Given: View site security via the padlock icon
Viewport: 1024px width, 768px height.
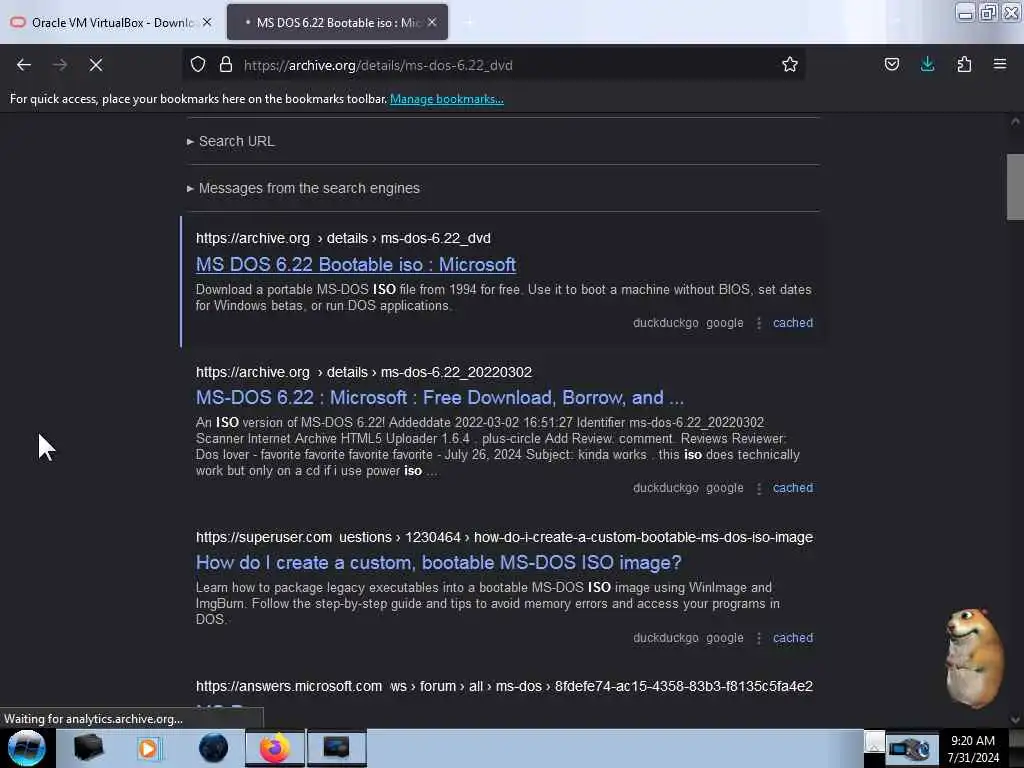Looking at the screenshot, I should click(226, 64).
